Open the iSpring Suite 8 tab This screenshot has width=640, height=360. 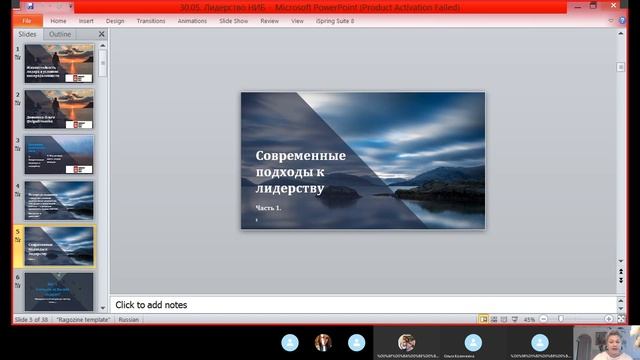point(335,21)
